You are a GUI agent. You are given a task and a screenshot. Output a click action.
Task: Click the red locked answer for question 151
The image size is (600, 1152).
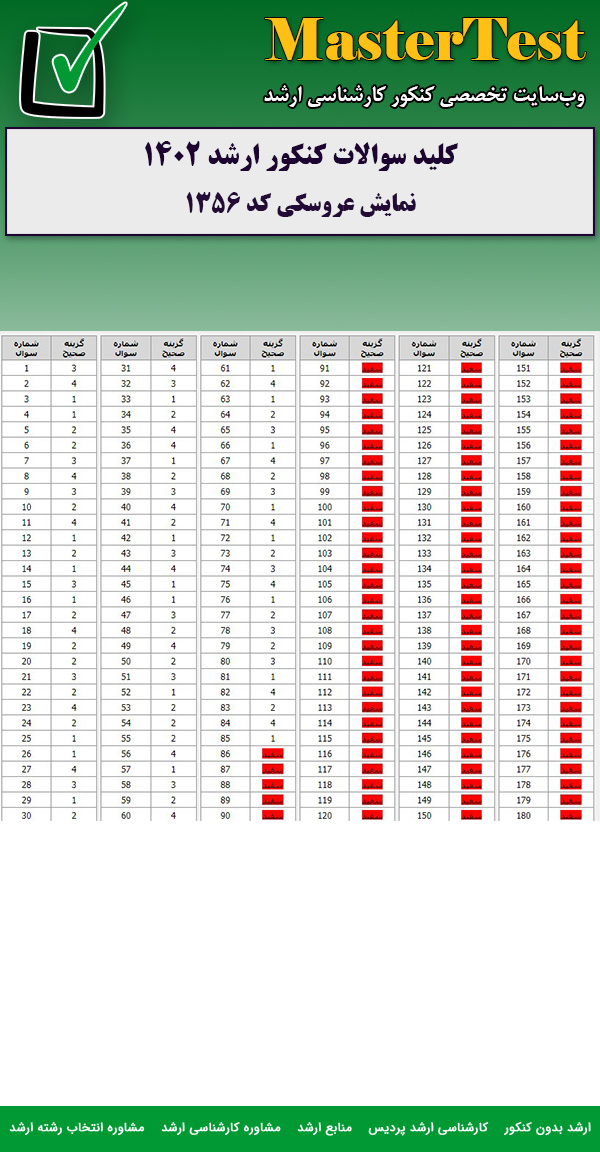[570, 368]
